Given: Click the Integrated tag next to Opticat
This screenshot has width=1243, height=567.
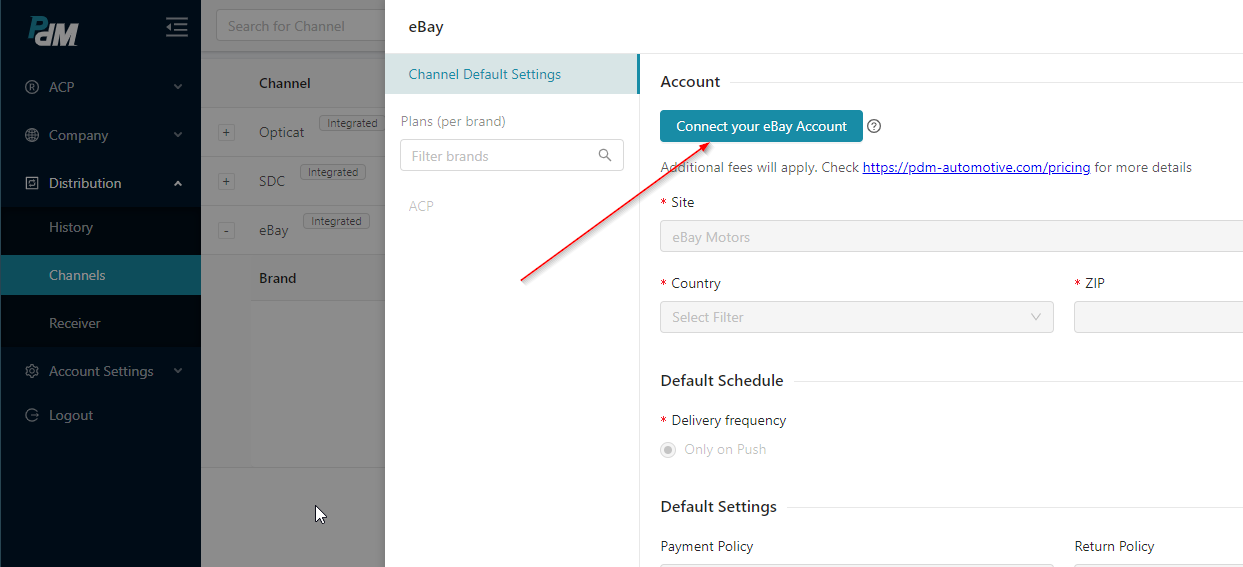Looking at the screenshot, I should pos(352,123).
